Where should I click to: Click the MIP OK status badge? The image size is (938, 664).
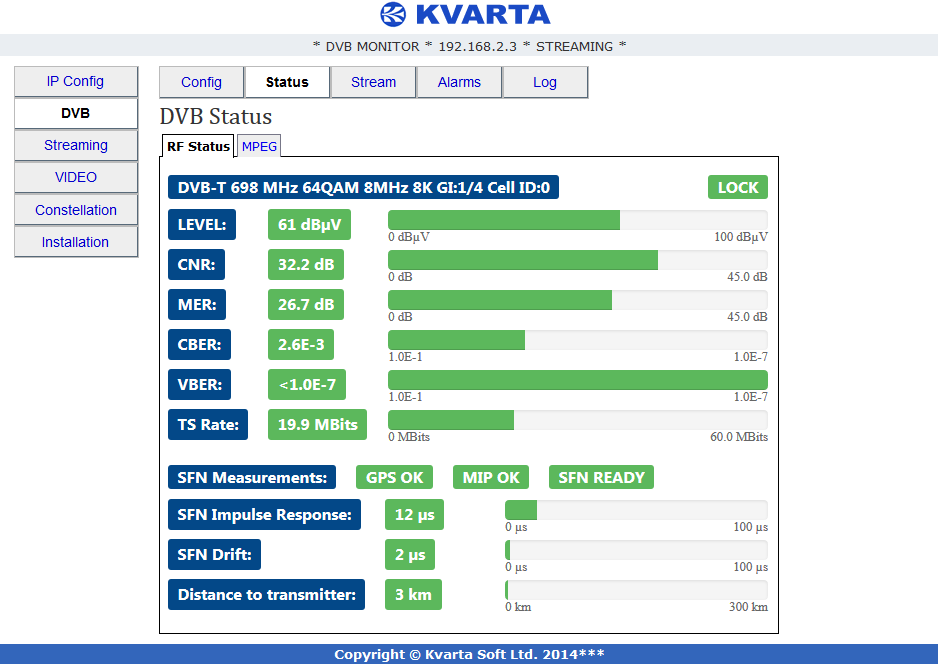(491, 477)
